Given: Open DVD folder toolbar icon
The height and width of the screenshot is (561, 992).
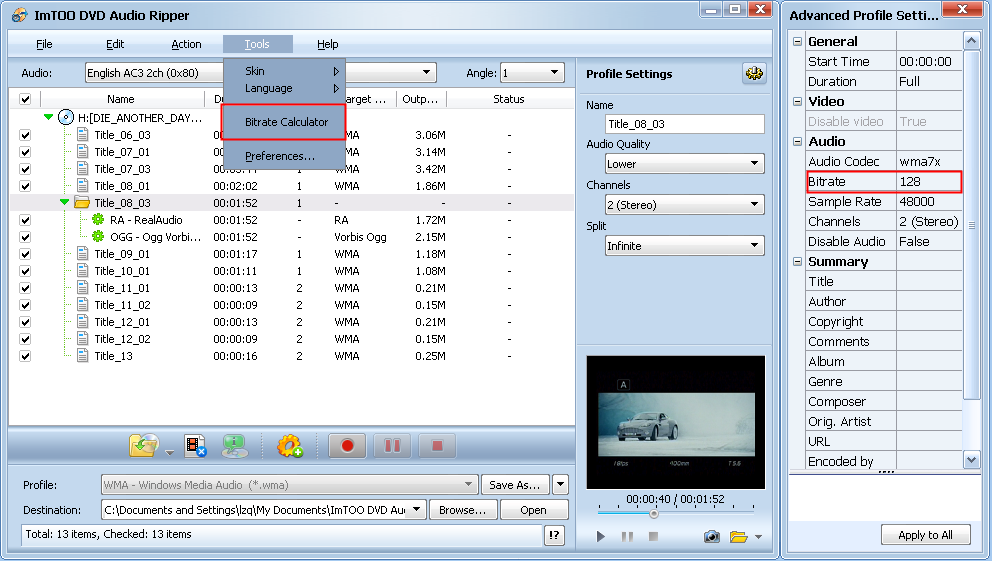Looking at the screenshot, I should click(144, 446).
